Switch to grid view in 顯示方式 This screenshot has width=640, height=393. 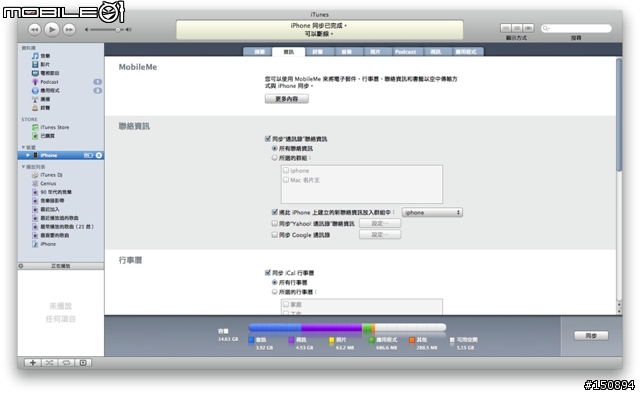point(517,28)
